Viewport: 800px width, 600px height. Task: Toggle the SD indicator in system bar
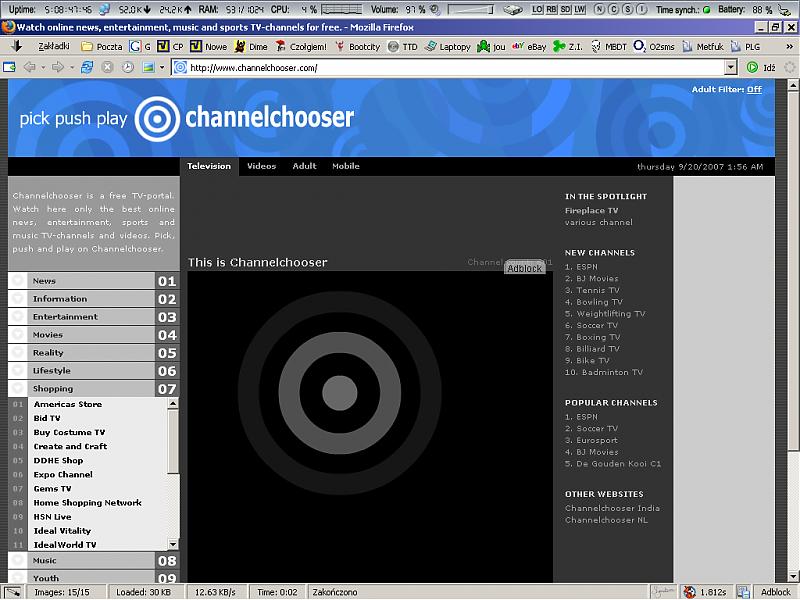pyautogui.click(x=566, y=9)
